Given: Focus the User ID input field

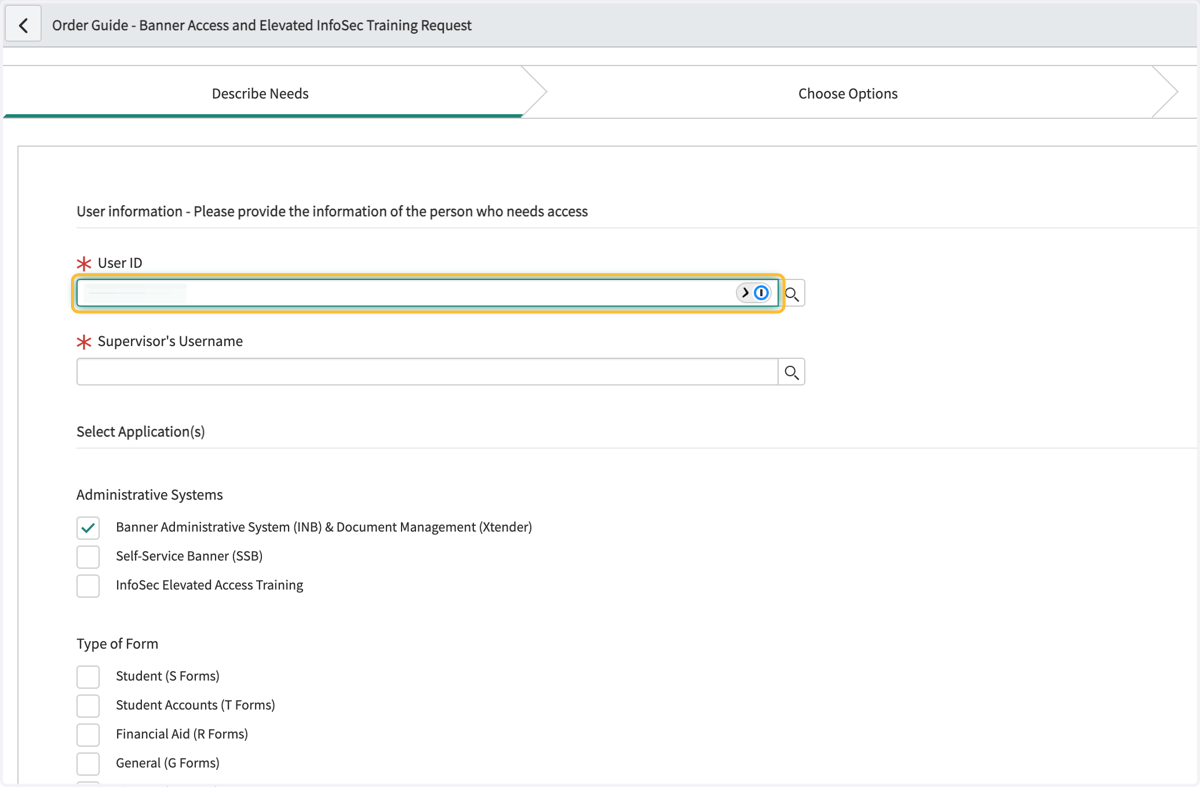Looking at the screenshot, I should [x=407, y=293].
